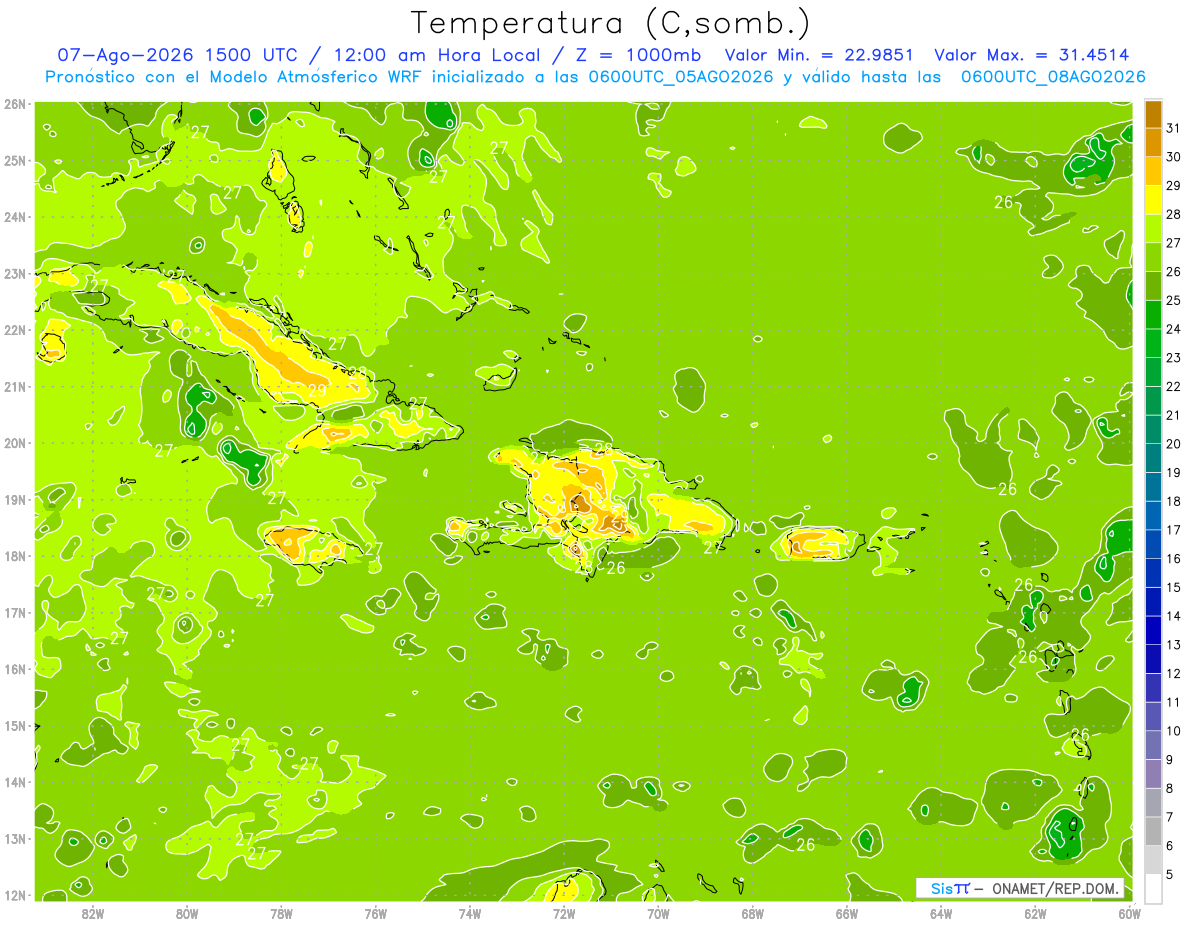Click legend swatch between 30 and 31
The height and width of the screenshot is (927, 1200).
[1153, 142]
